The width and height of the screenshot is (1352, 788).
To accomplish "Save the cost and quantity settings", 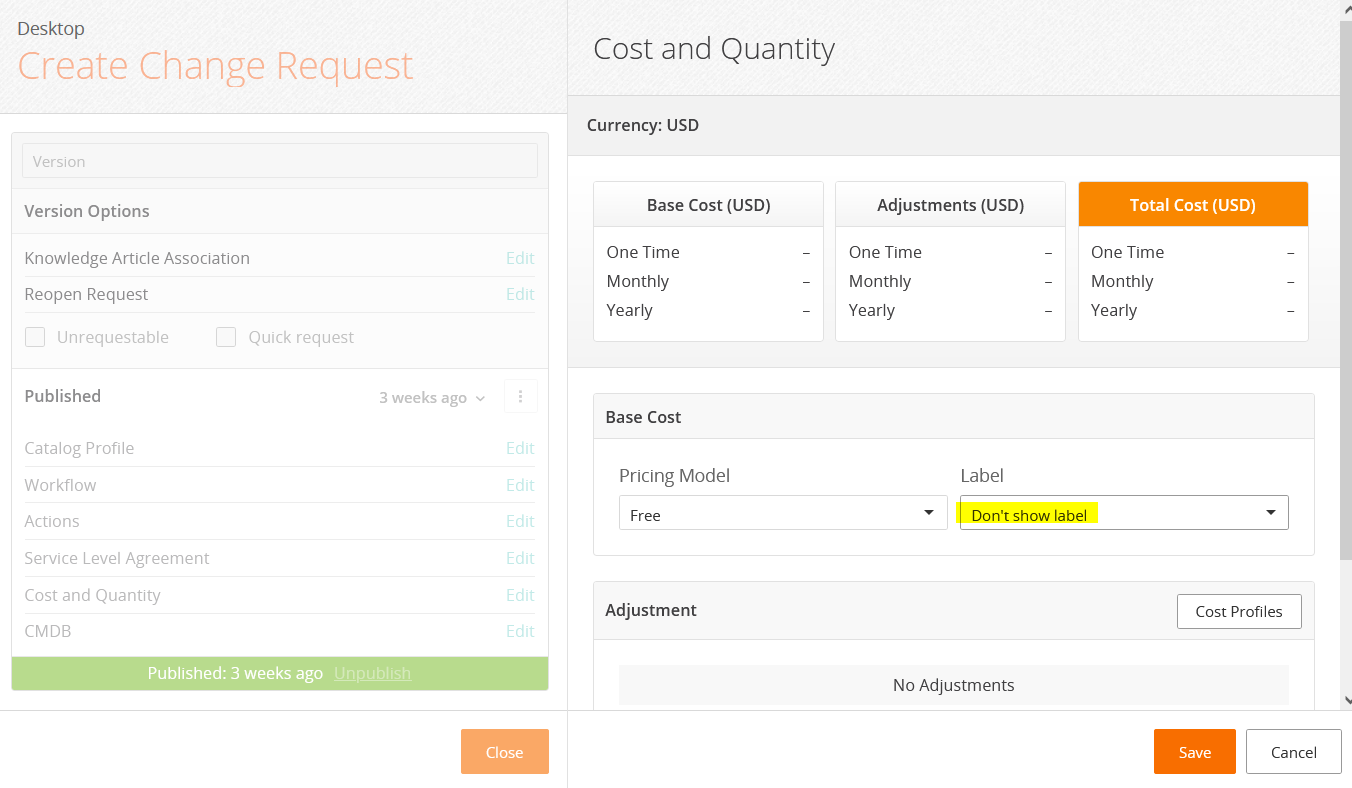I will 1195,752.
